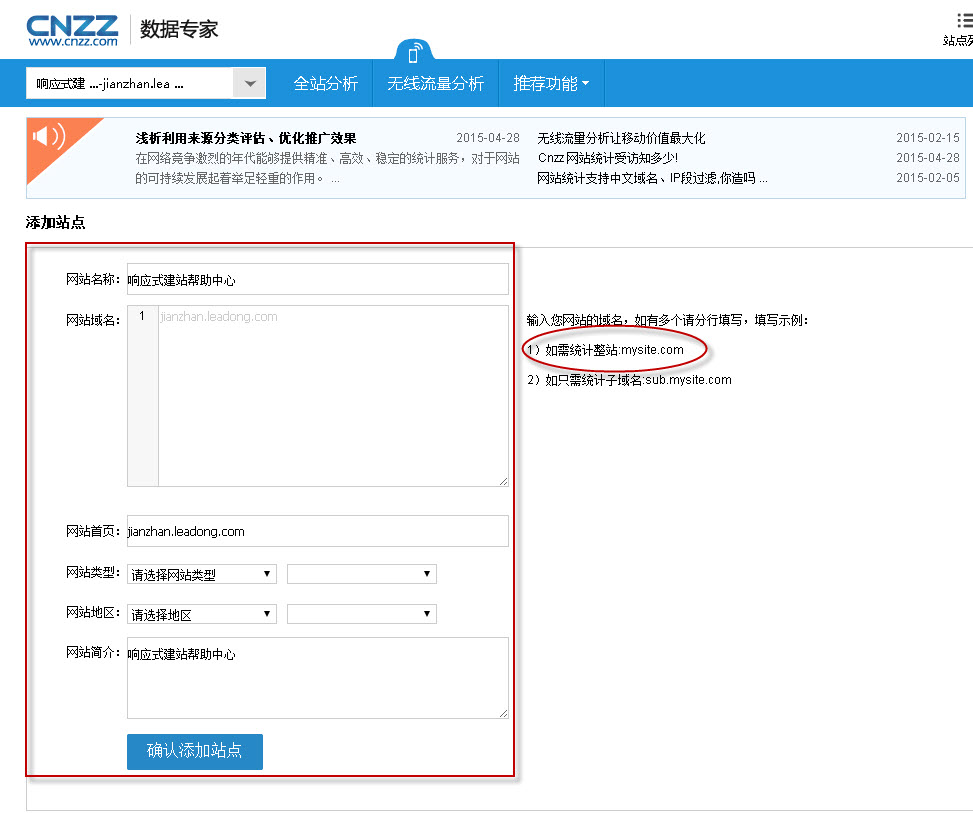The width and height of the screenshot is (973, 813).
Task: Open the 请选择地区 dropdown
Action: pyautogui.click(x=201, y=613)
